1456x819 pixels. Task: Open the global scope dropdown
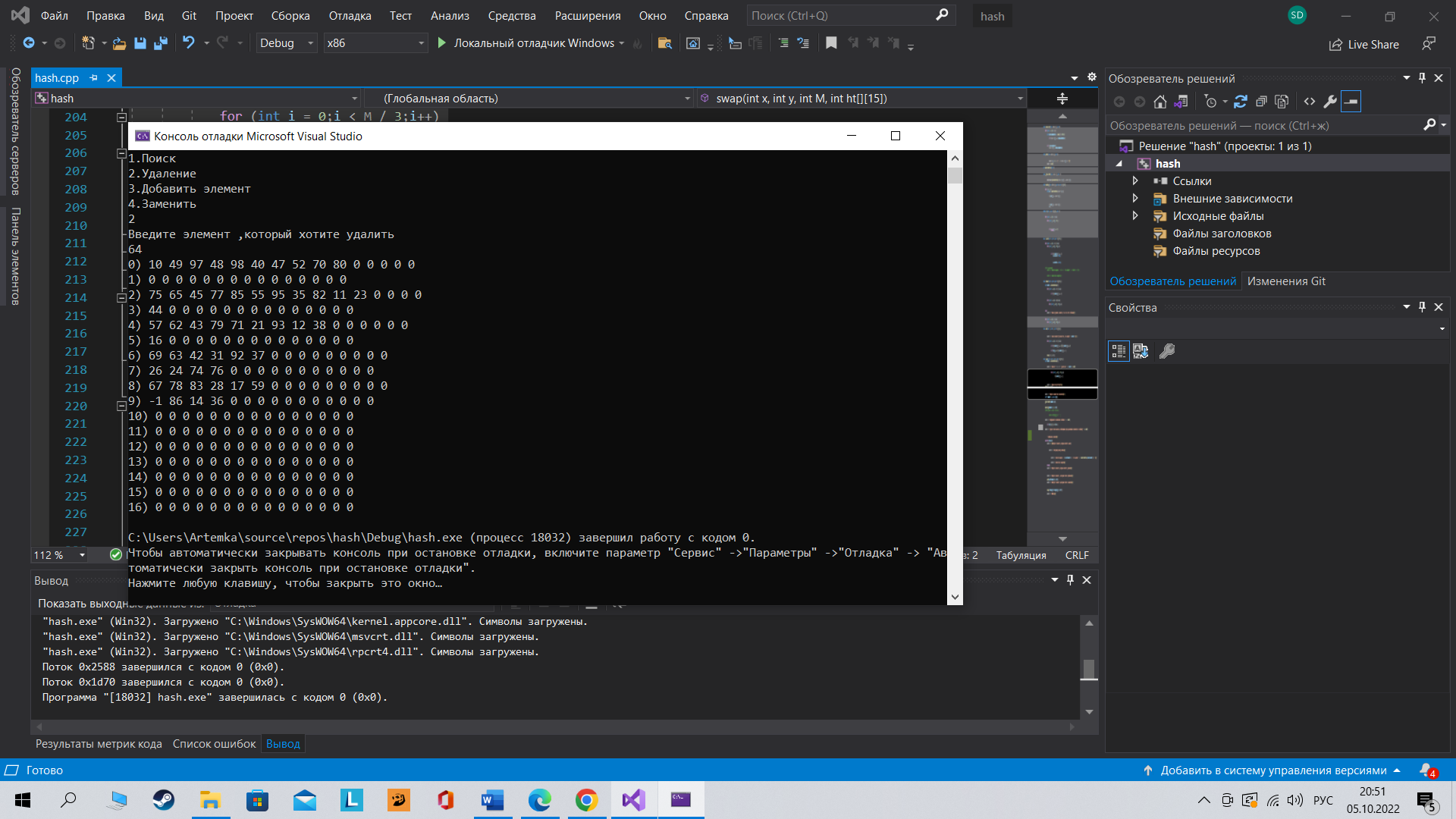click(529, 99)
